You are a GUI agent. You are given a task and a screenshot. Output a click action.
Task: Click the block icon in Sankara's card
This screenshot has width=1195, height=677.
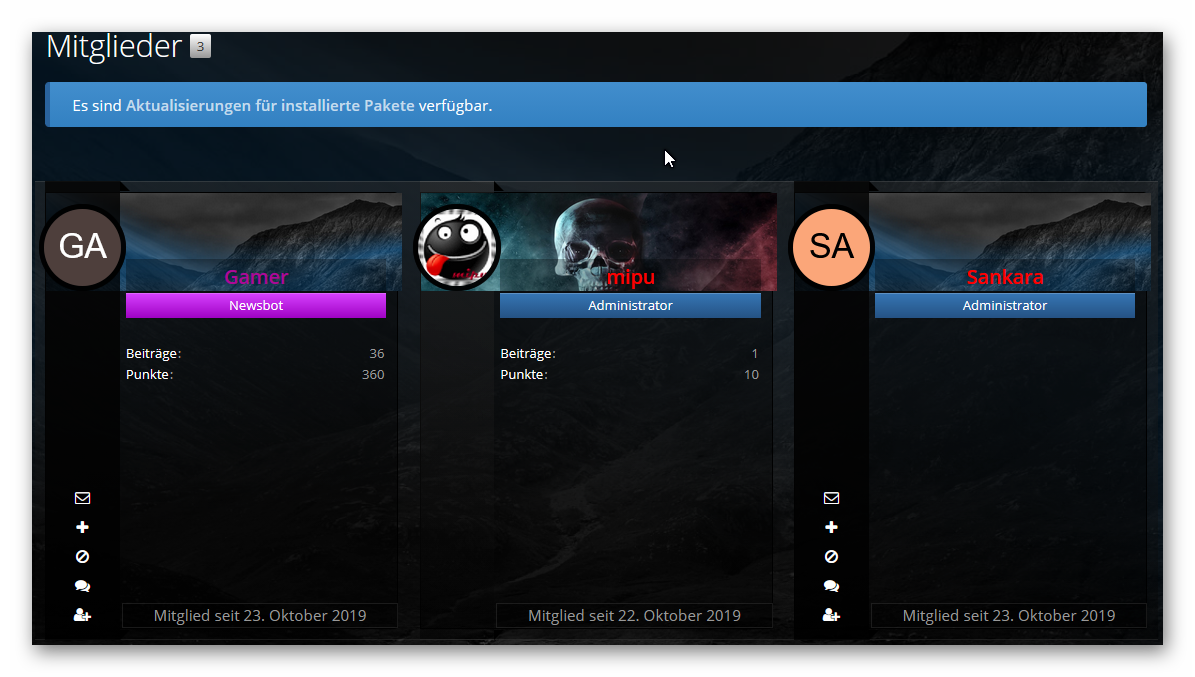coord(831,557)
